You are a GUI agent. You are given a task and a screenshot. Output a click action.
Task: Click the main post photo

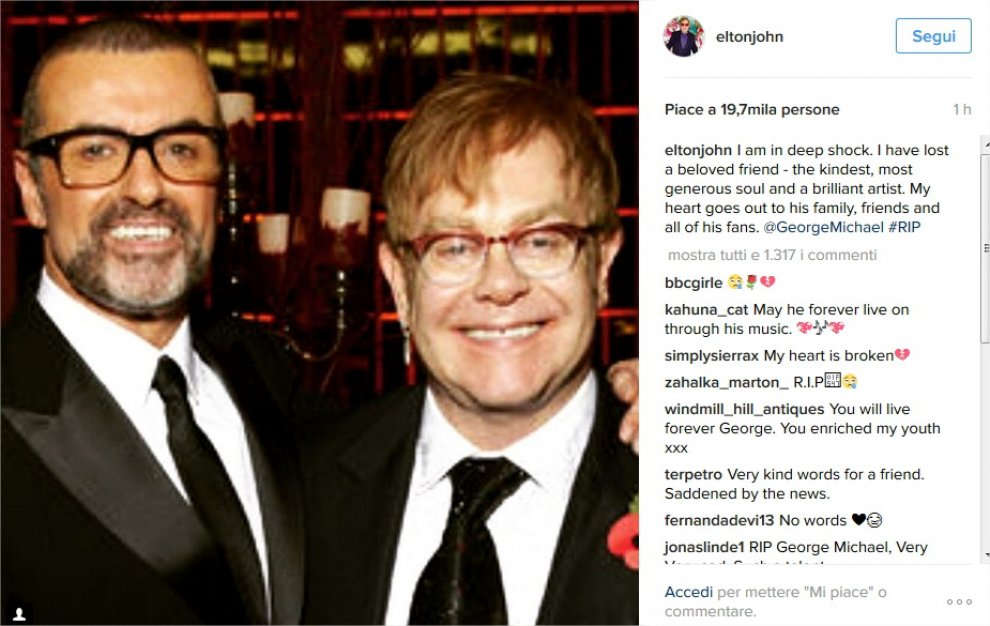(319, 313)
